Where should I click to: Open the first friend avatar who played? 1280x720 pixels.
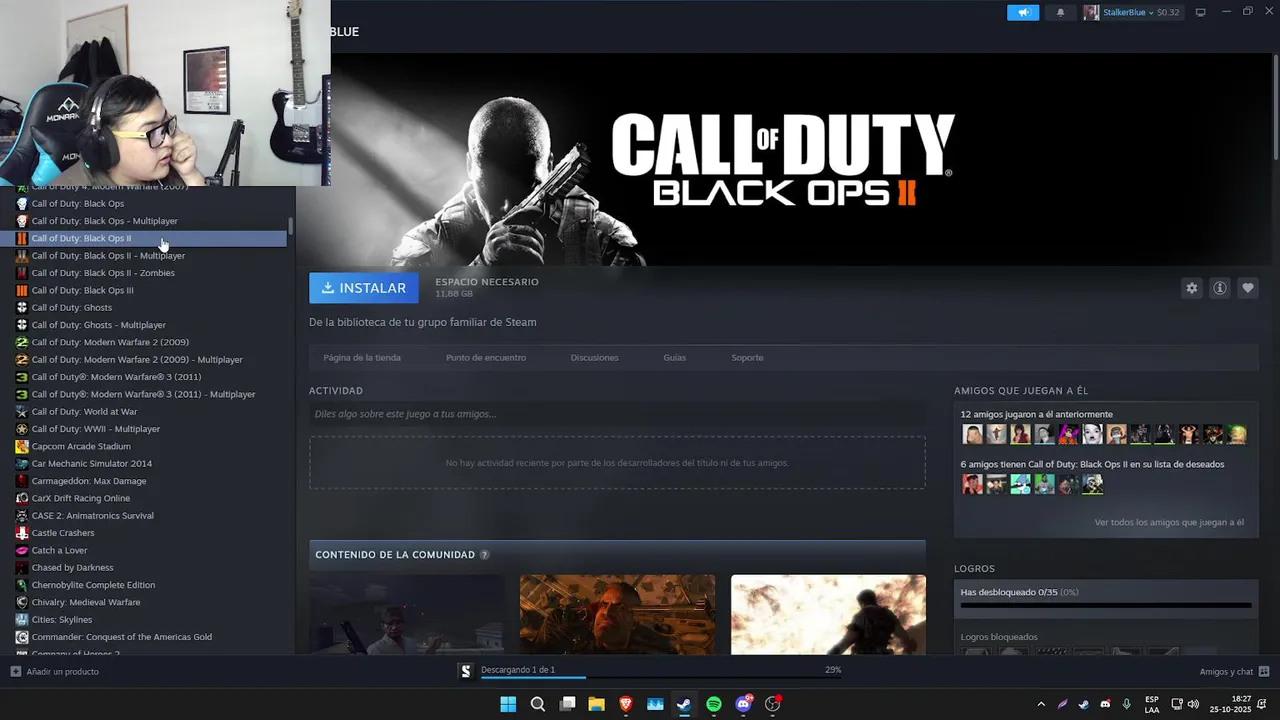(x=972, y=434)
